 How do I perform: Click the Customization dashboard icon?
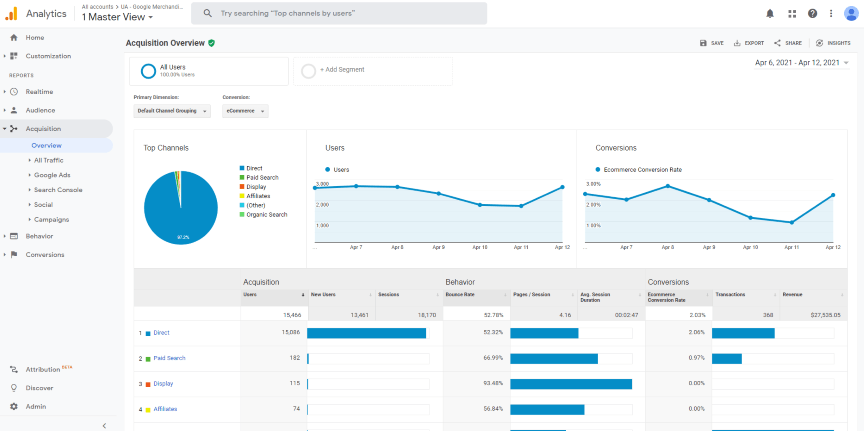click(x=14, y=56)
